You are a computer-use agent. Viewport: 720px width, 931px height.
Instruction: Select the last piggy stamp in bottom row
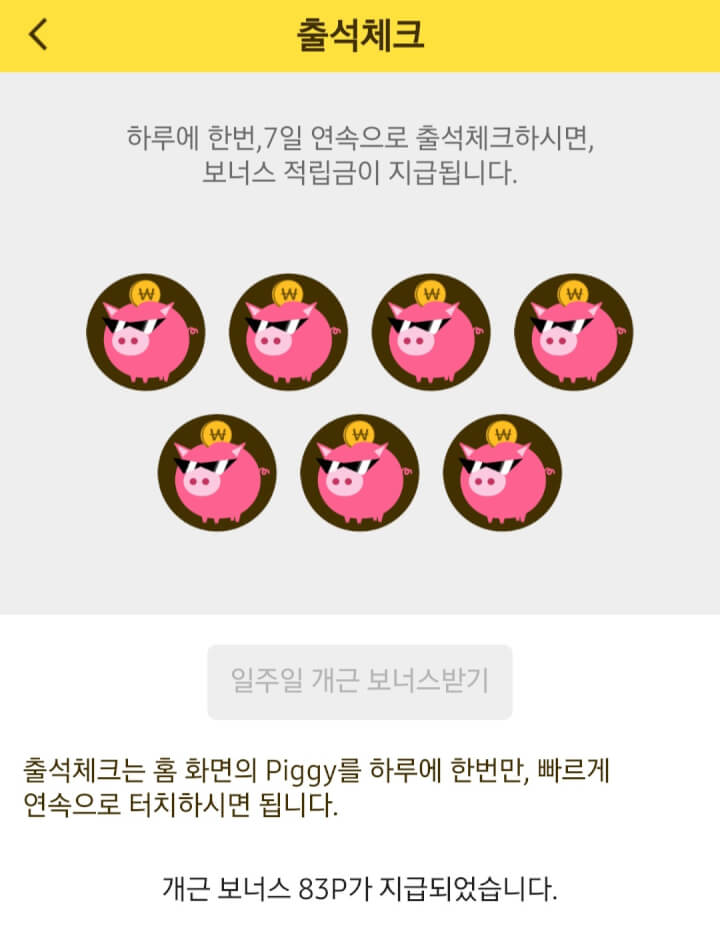click(502, 473)
